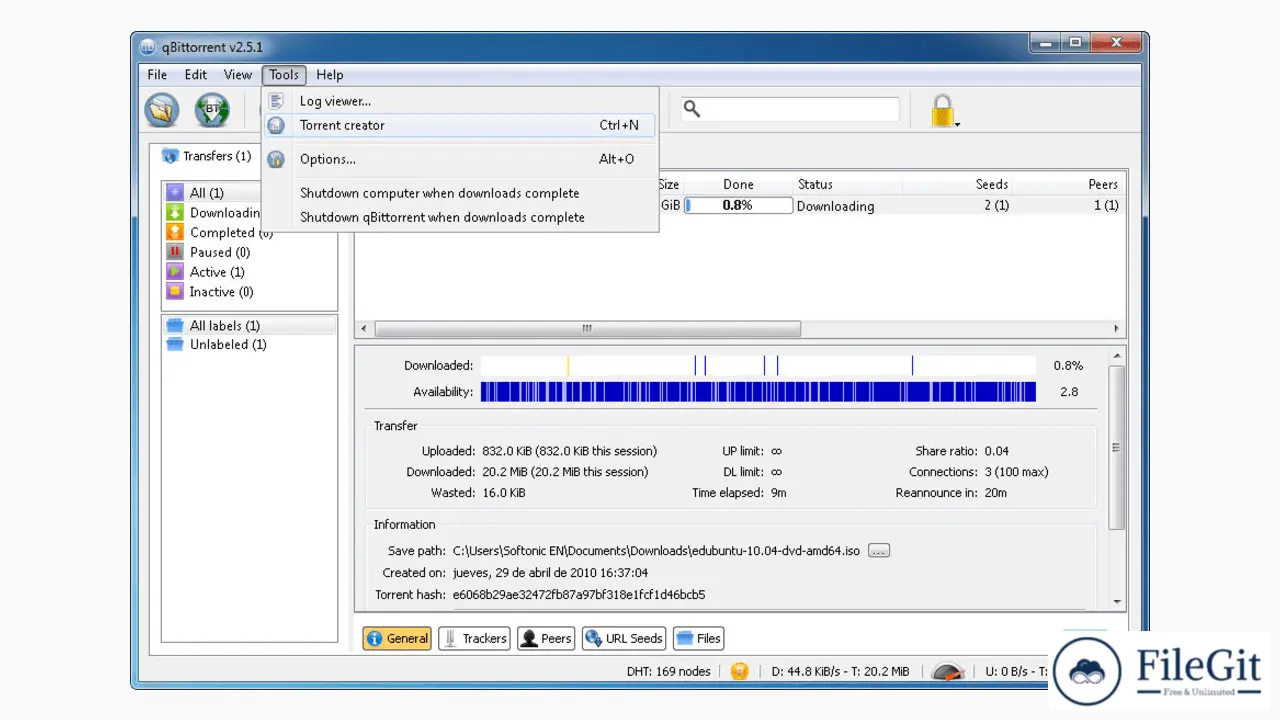1280x720 pixels.
Task: Click the Transfers tab icon
Action: tap(170, 157)
